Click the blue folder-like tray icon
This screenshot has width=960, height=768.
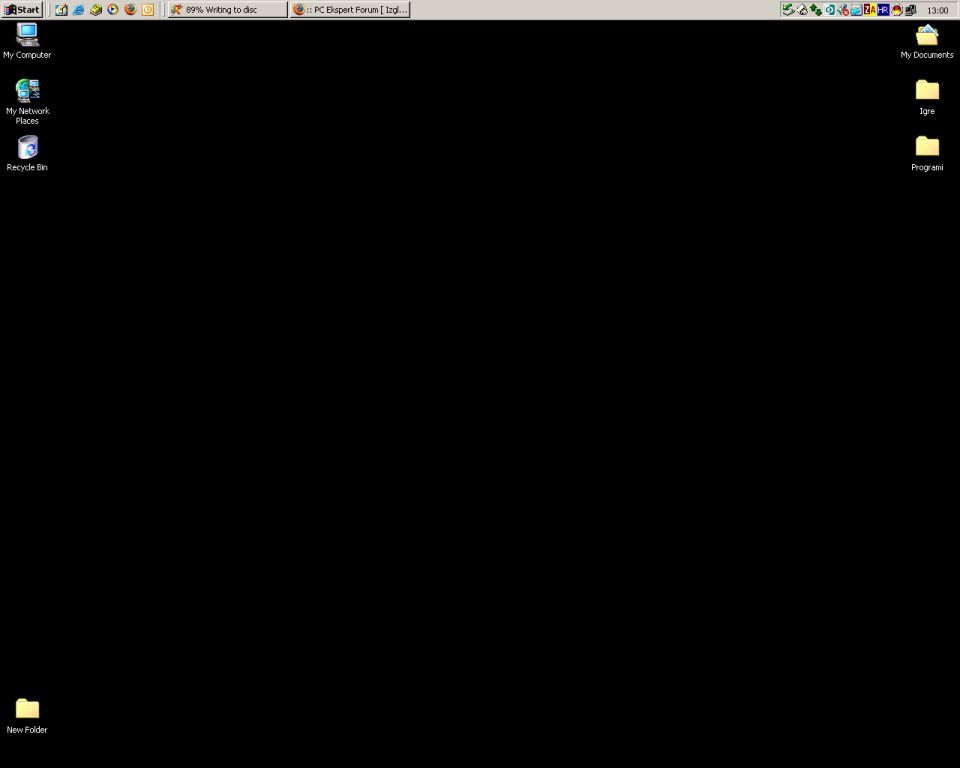tap(856, 9)
